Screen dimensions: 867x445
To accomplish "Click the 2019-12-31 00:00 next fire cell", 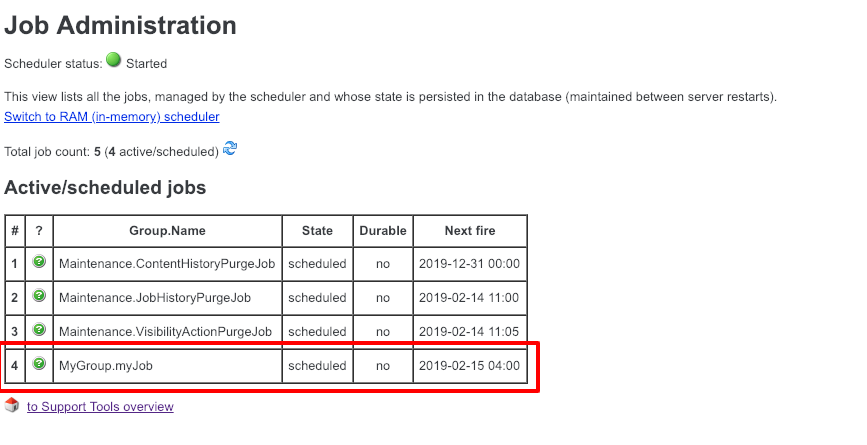I will click(x=470, y=264).
